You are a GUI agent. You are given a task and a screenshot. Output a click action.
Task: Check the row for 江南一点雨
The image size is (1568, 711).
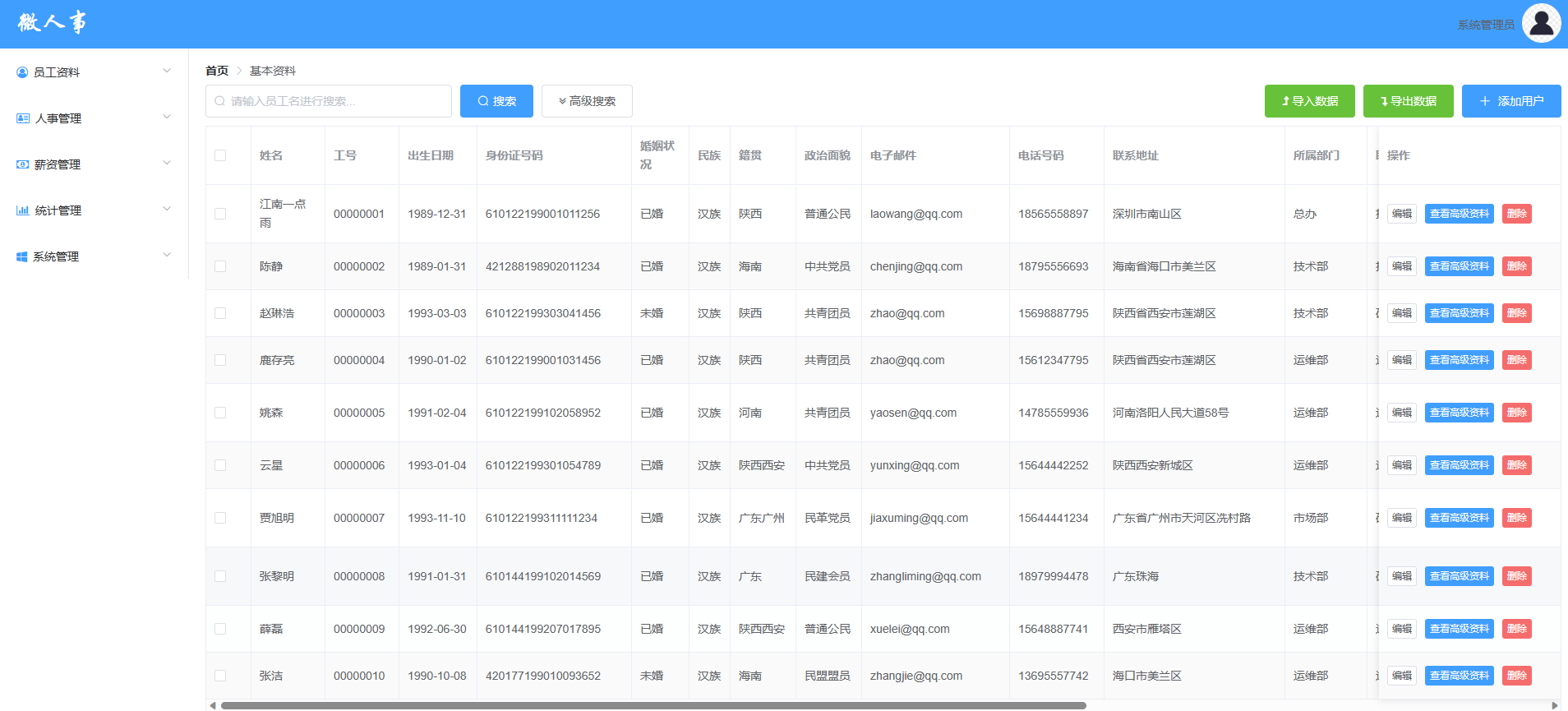coord(220,214)
